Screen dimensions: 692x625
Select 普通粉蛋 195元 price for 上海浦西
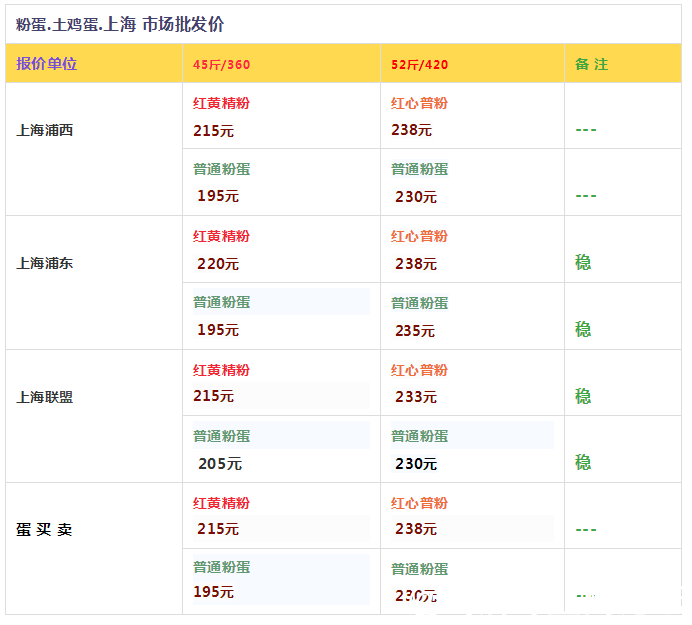point(218,196)
